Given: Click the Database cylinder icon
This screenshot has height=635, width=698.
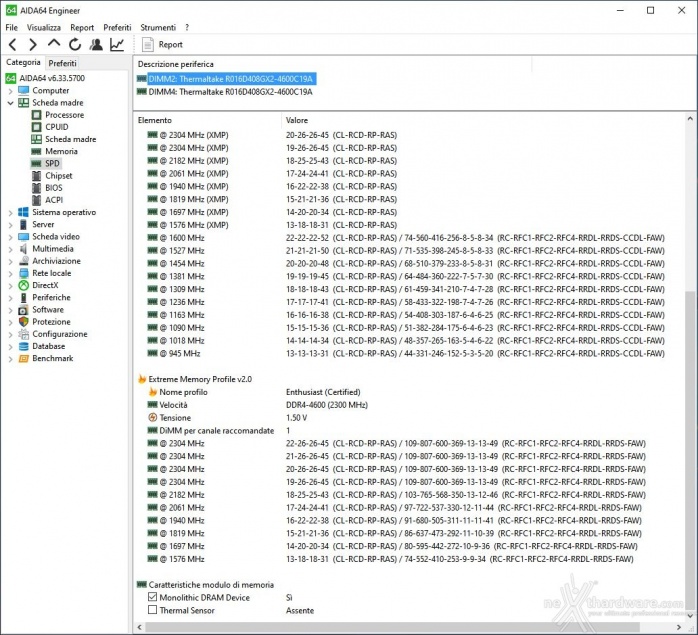Looking at the screenshot, I should click(24, 346).
